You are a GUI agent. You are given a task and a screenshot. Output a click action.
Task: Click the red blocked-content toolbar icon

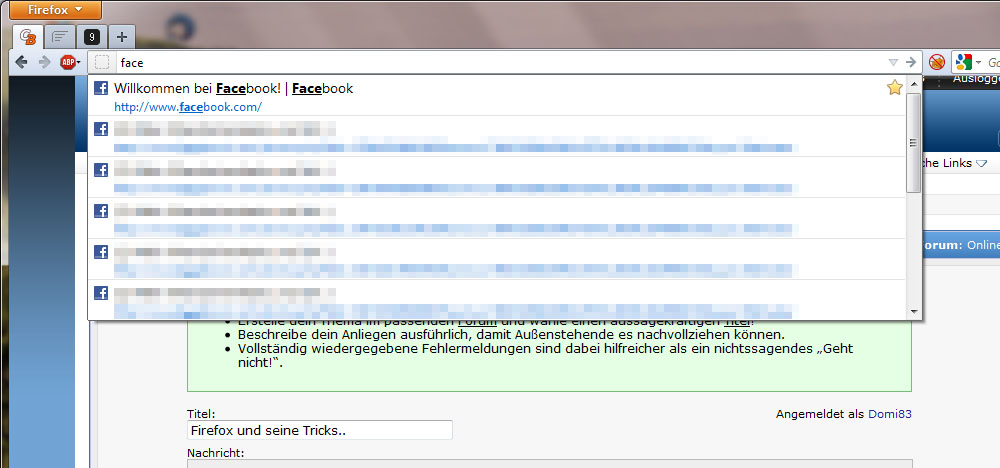(936, 62)
